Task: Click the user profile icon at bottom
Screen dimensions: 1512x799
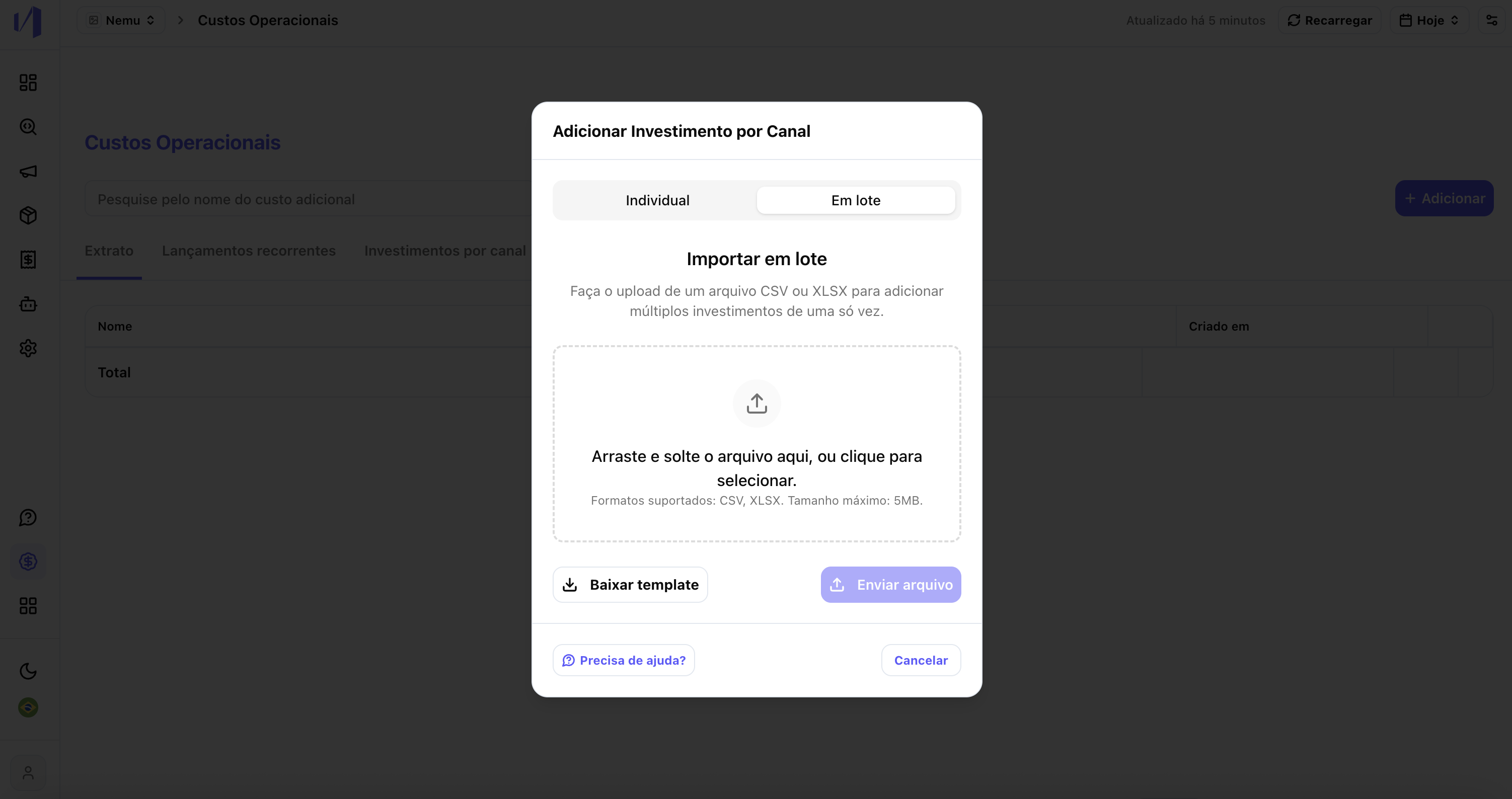Action: tap(28, 773)
